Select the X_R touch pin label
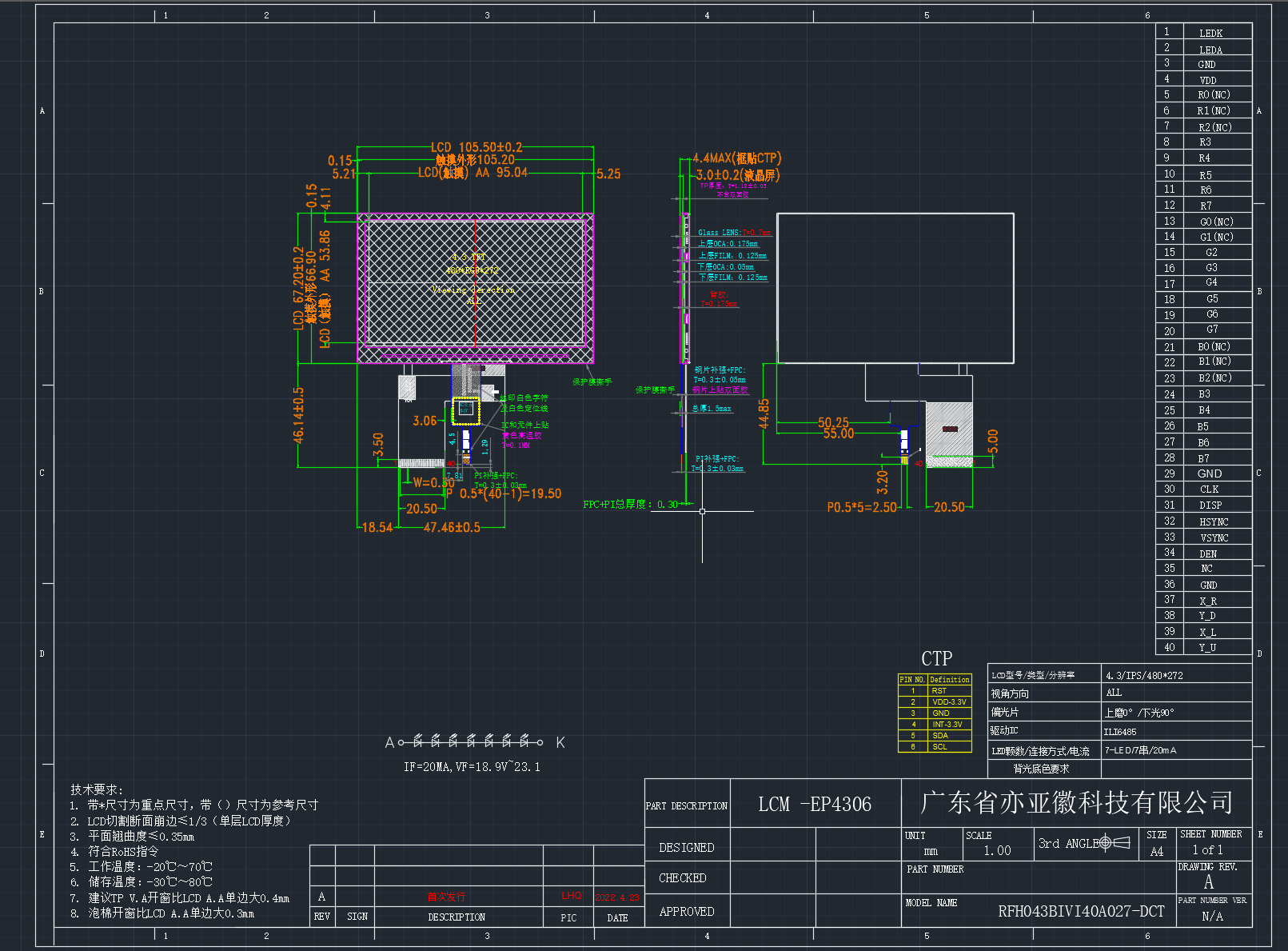This screenshot has height=951, width=1288. coord(1208,601)
